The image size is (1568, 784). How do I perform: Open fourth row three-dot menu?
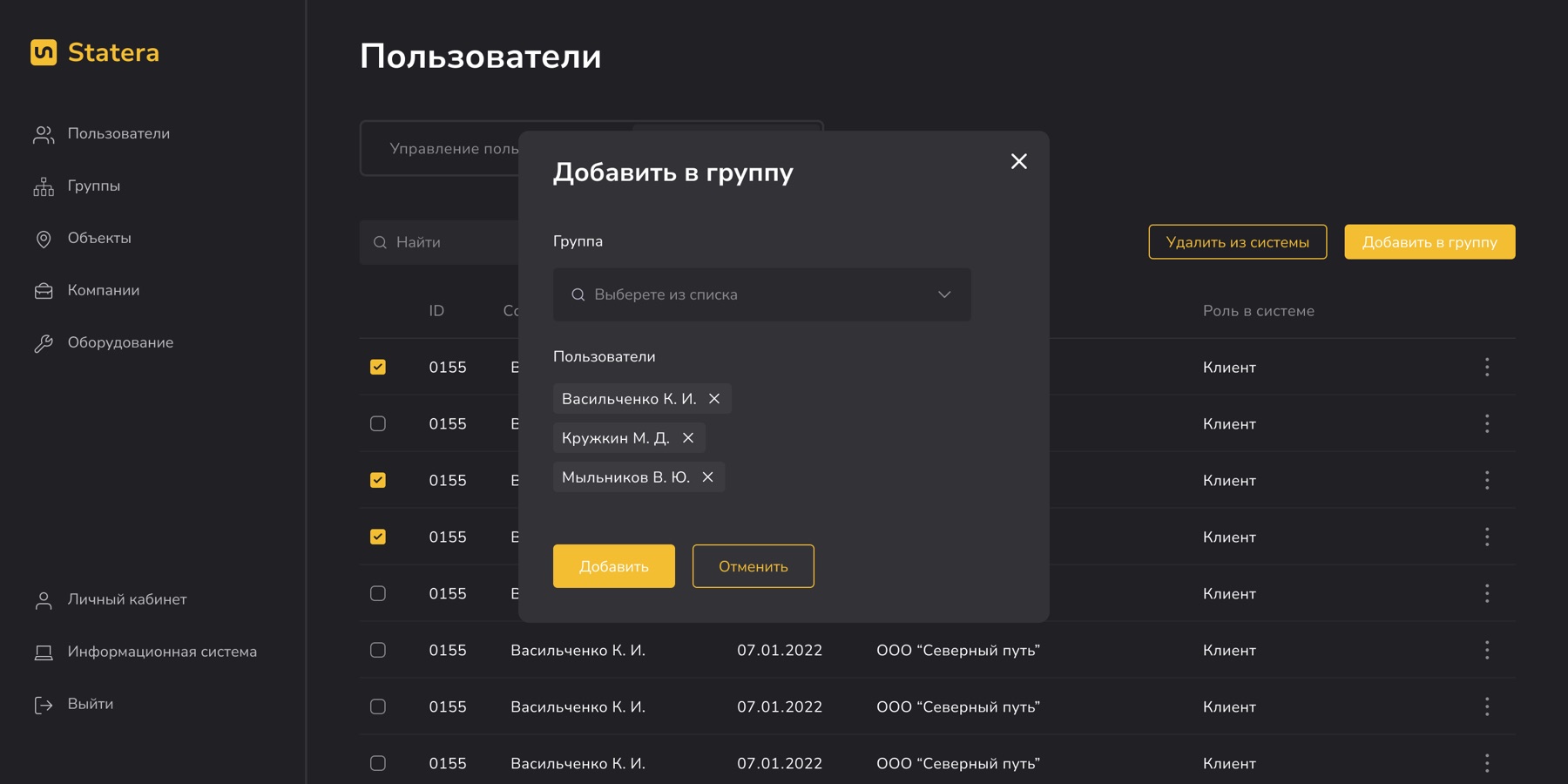tap(1487, 537)
